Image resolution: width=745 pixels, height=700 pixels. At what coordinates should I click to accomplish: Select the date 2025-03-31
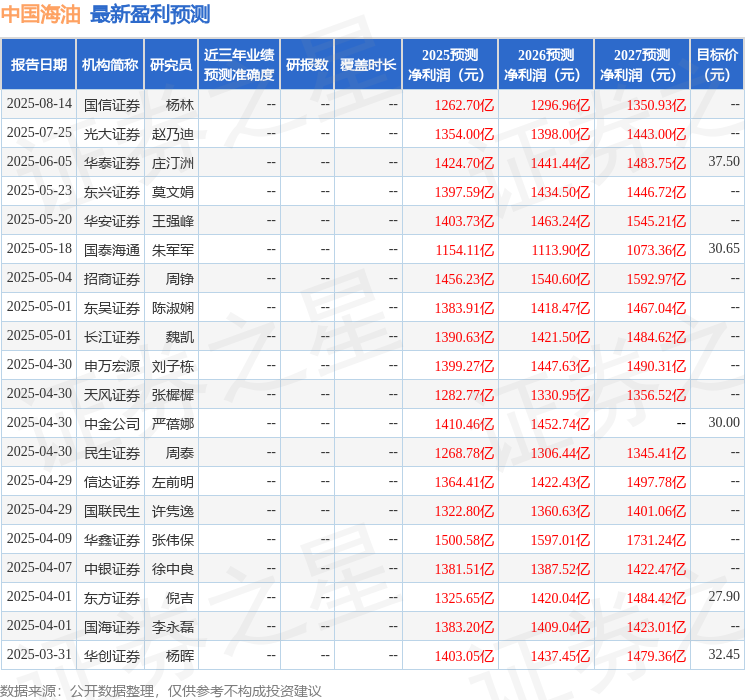pos(39,654)
